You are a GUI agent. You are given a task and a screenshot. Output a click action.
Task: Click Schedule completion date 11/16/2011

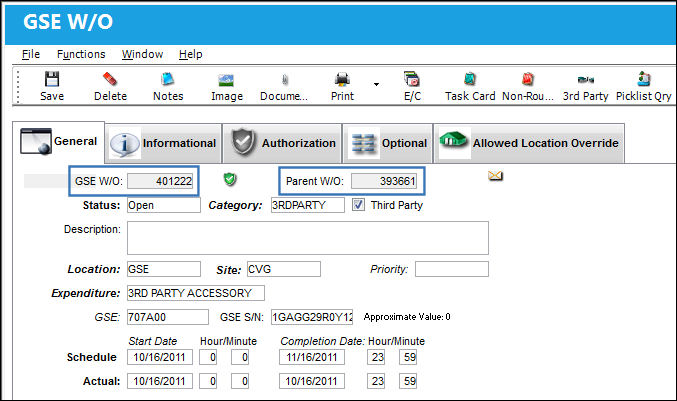[312, 357]
